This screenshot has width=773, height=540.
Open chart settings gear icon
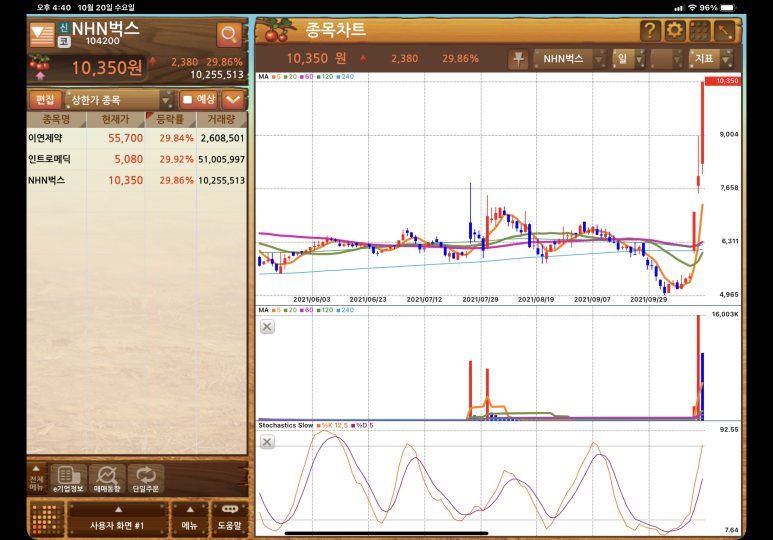click(x=674, y=31)
